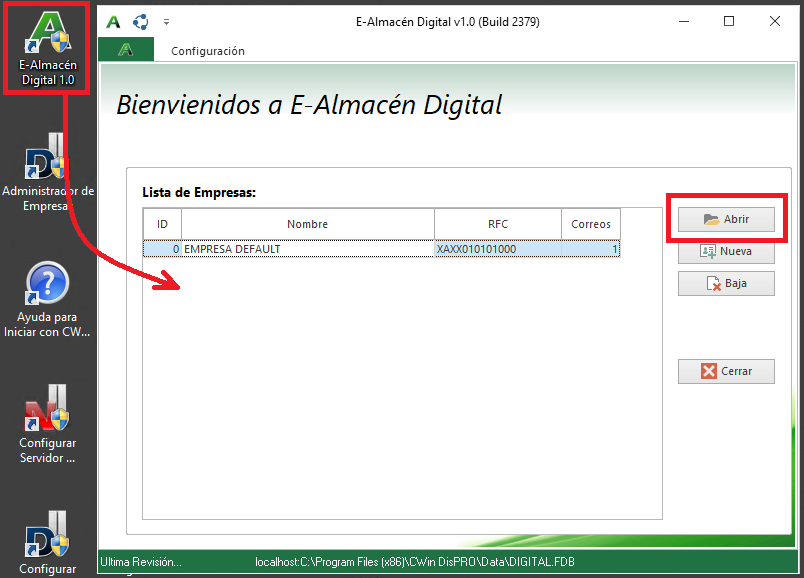Sort by the Nombre column header
Screen dimensions: 804x578
(x=307, y=224)
